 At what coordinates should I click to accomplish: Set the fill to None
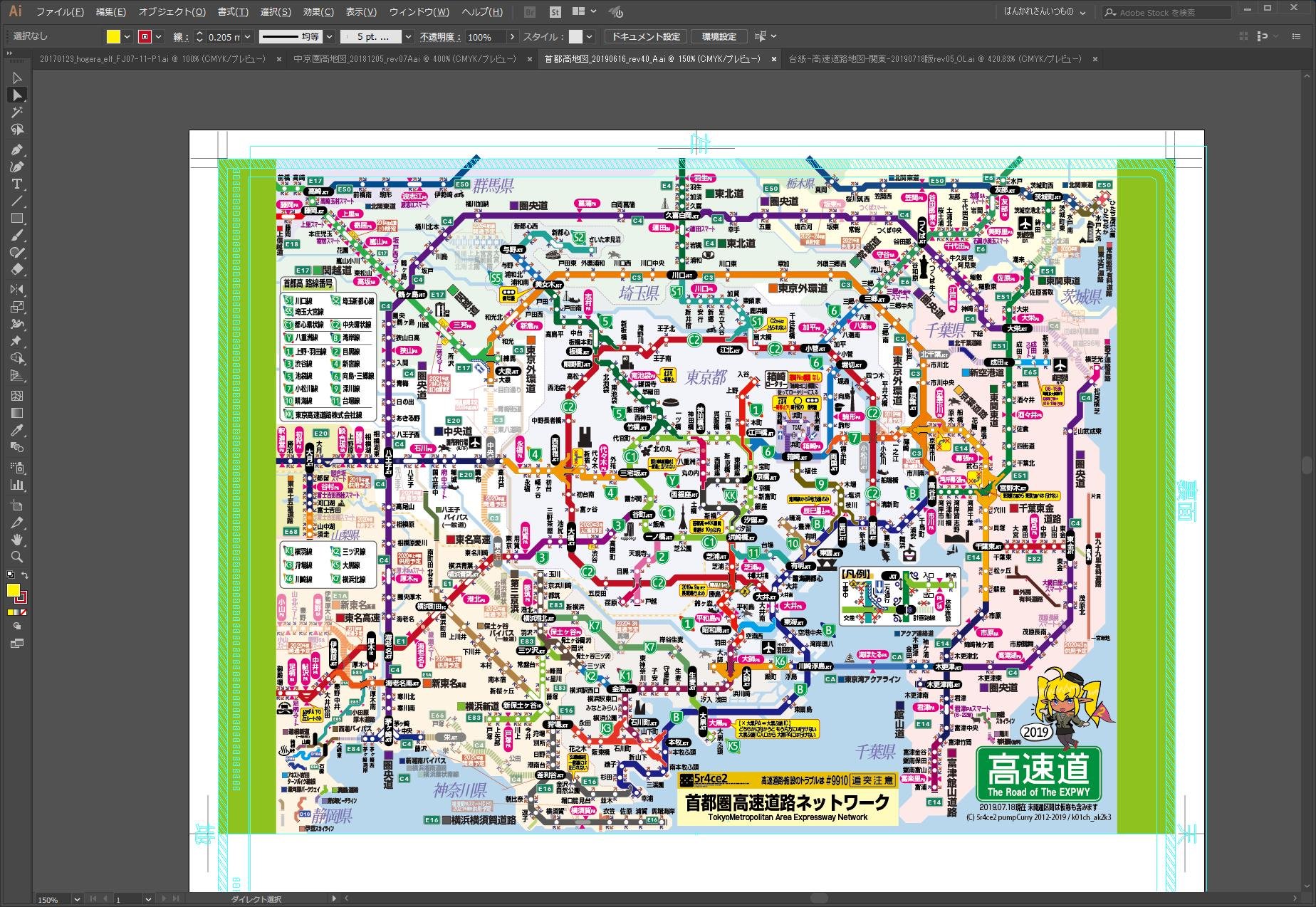[x=23, y=612]
